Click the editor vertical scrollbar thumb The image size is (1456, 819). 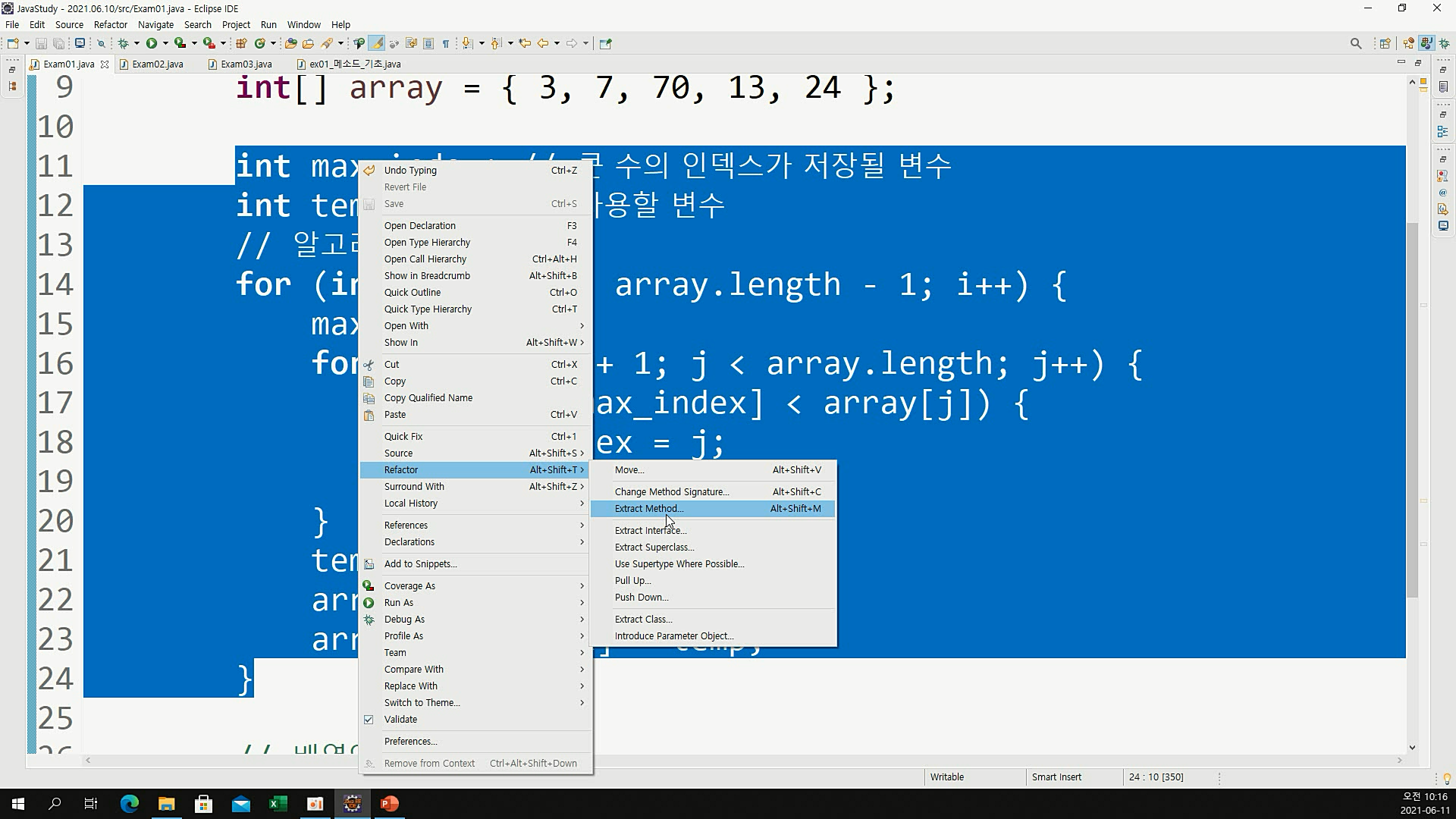[x=1412, y=409]
